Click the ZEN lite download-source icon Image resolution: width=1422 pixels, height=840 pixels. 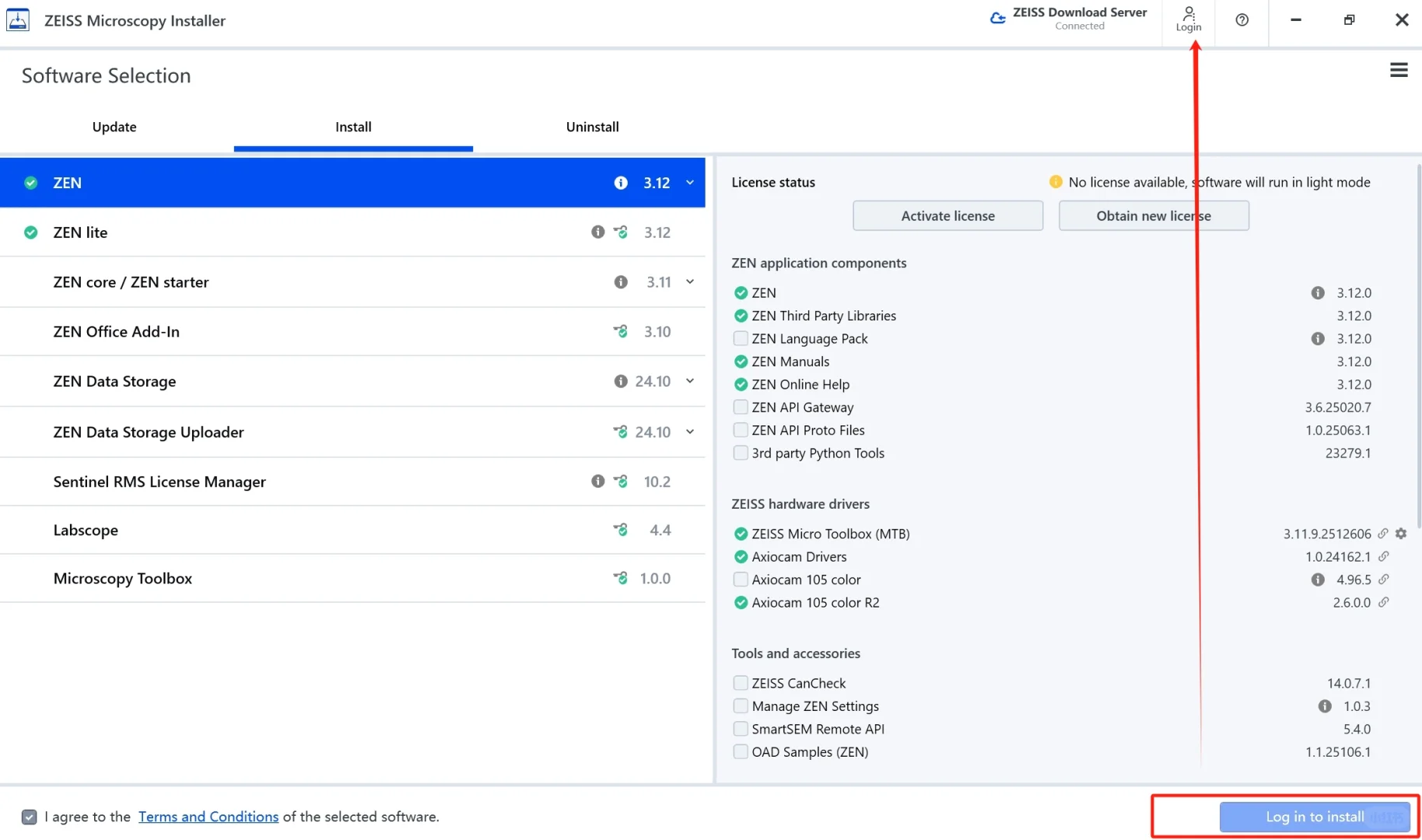(621, 232)
